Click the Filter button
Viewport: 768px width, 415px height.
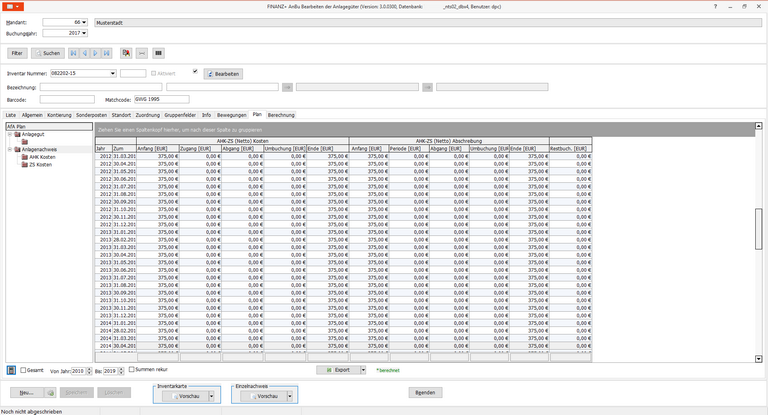tap(17, 53)
